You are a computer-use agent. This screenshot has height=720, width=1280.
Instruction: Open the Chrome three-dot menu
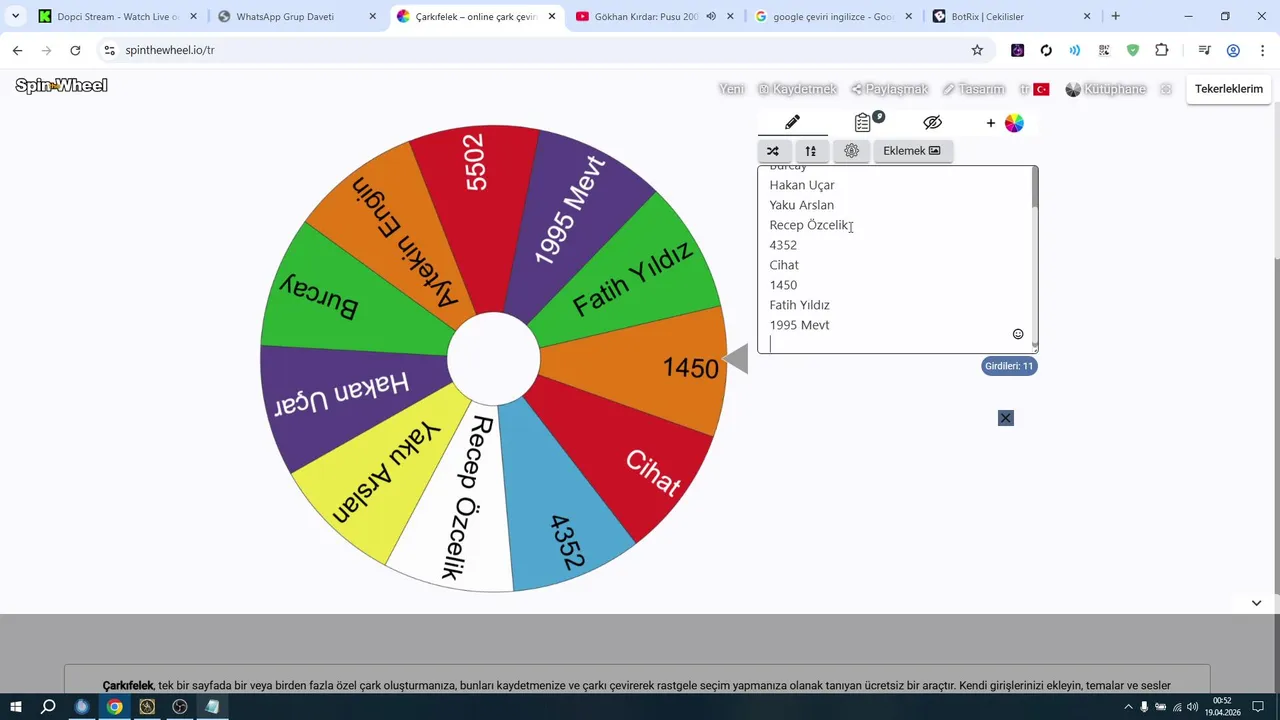1262,50
